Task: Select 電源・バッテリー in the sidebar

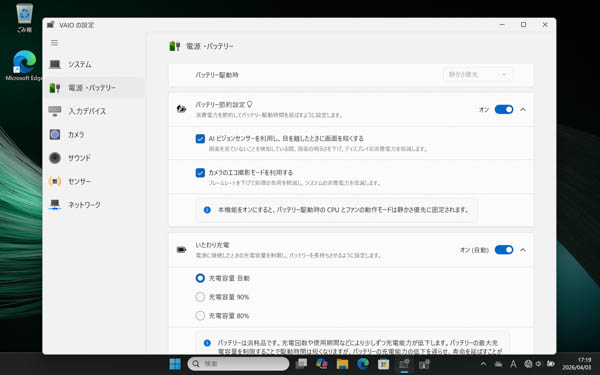Action: tap(94, 88)
